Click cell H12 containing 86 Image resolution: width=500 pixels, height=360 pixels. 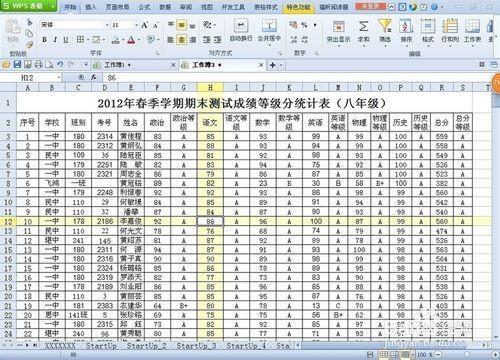(x=210, y=221)
